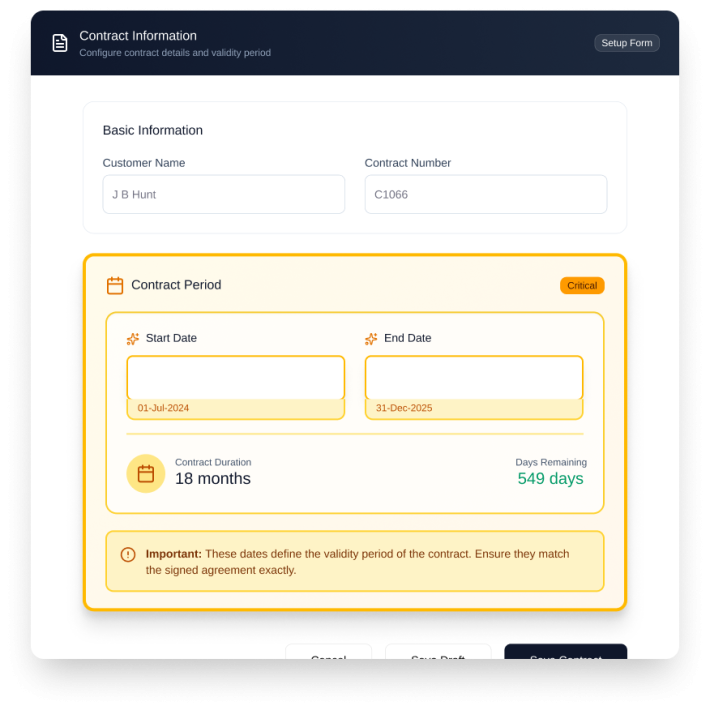The image size is (710, 710).
Task: Click the contract document icon in header
Action: click(60, 43)
